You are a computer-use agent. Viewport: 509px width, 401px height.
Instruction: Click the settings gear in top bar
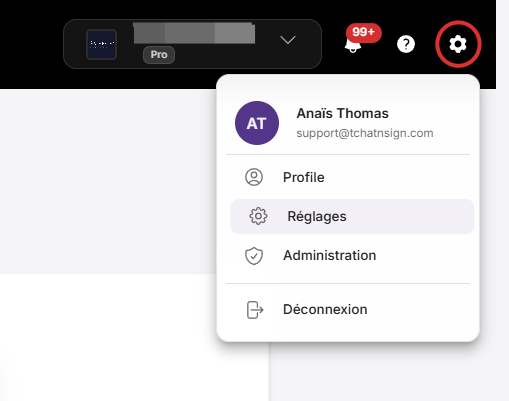[x=458, y=44]
